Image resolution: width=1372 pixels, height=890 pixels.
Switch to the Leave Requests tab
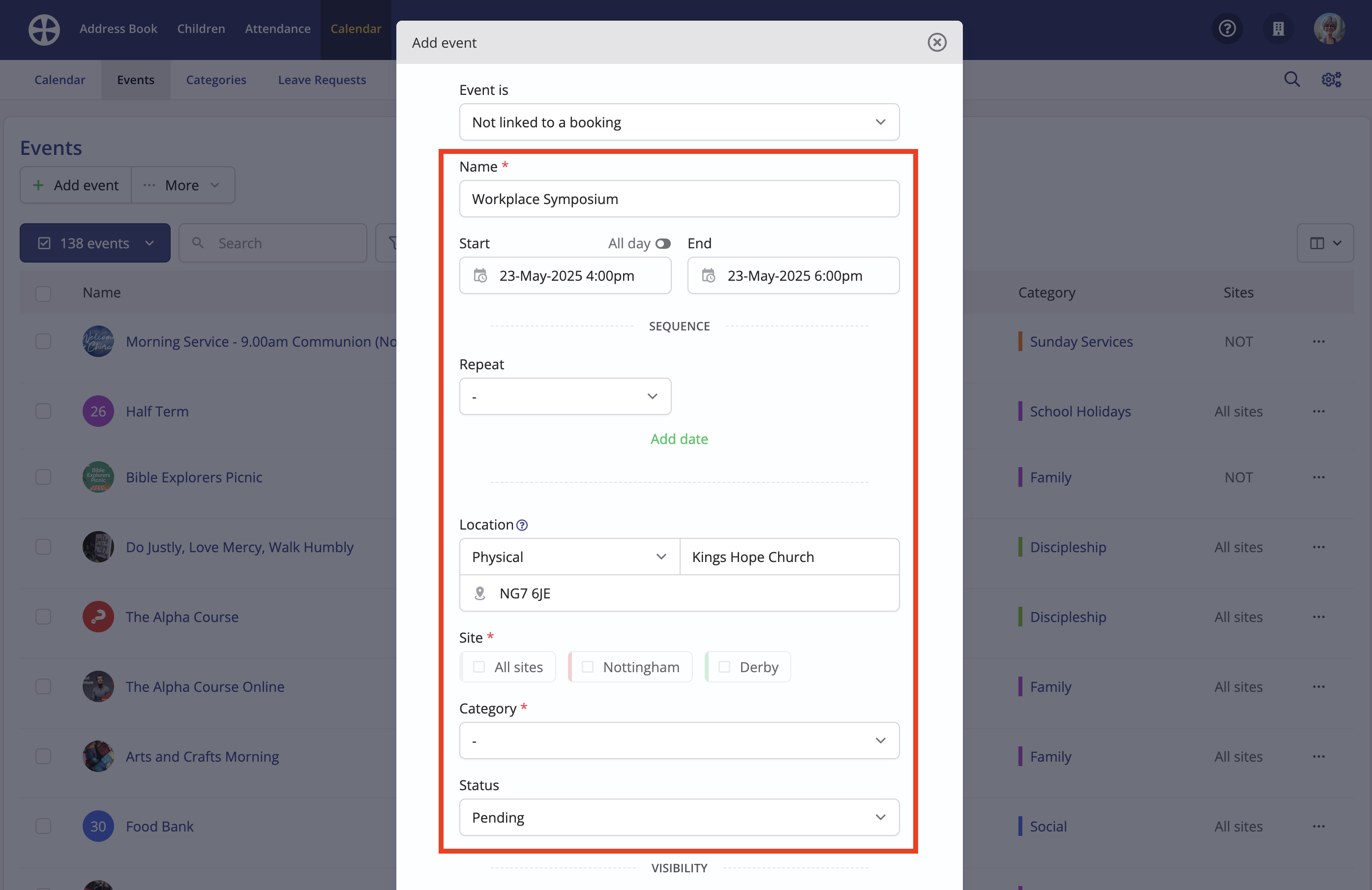(322, 80)
